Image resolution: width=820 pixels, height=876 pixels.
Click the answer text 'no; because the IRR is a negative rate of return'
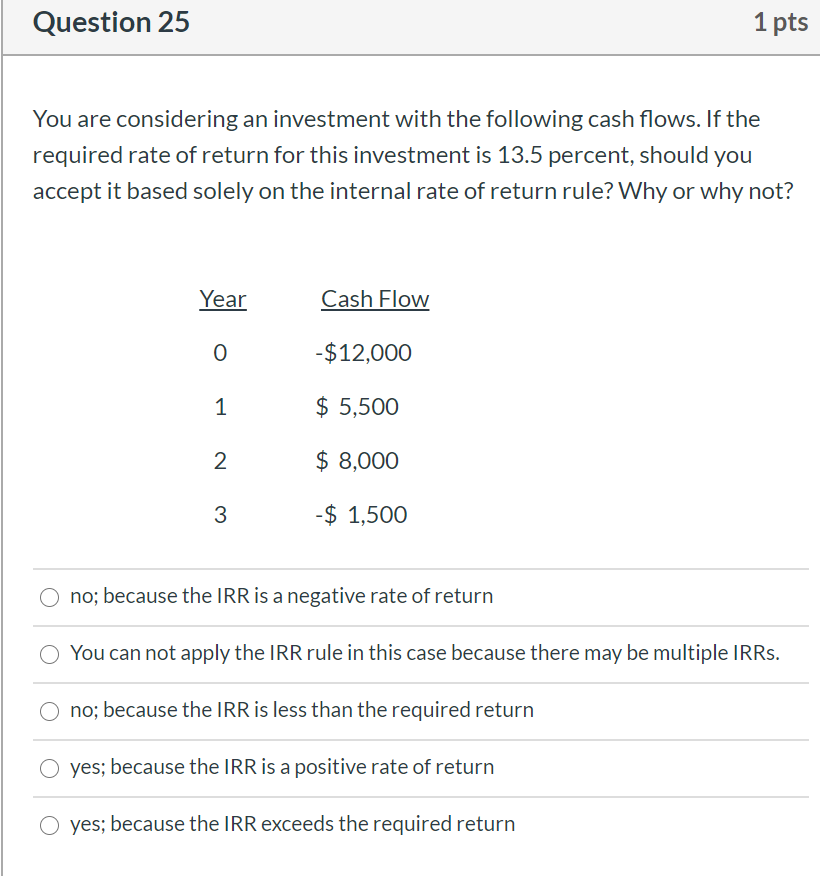click(x=281, y=596)
